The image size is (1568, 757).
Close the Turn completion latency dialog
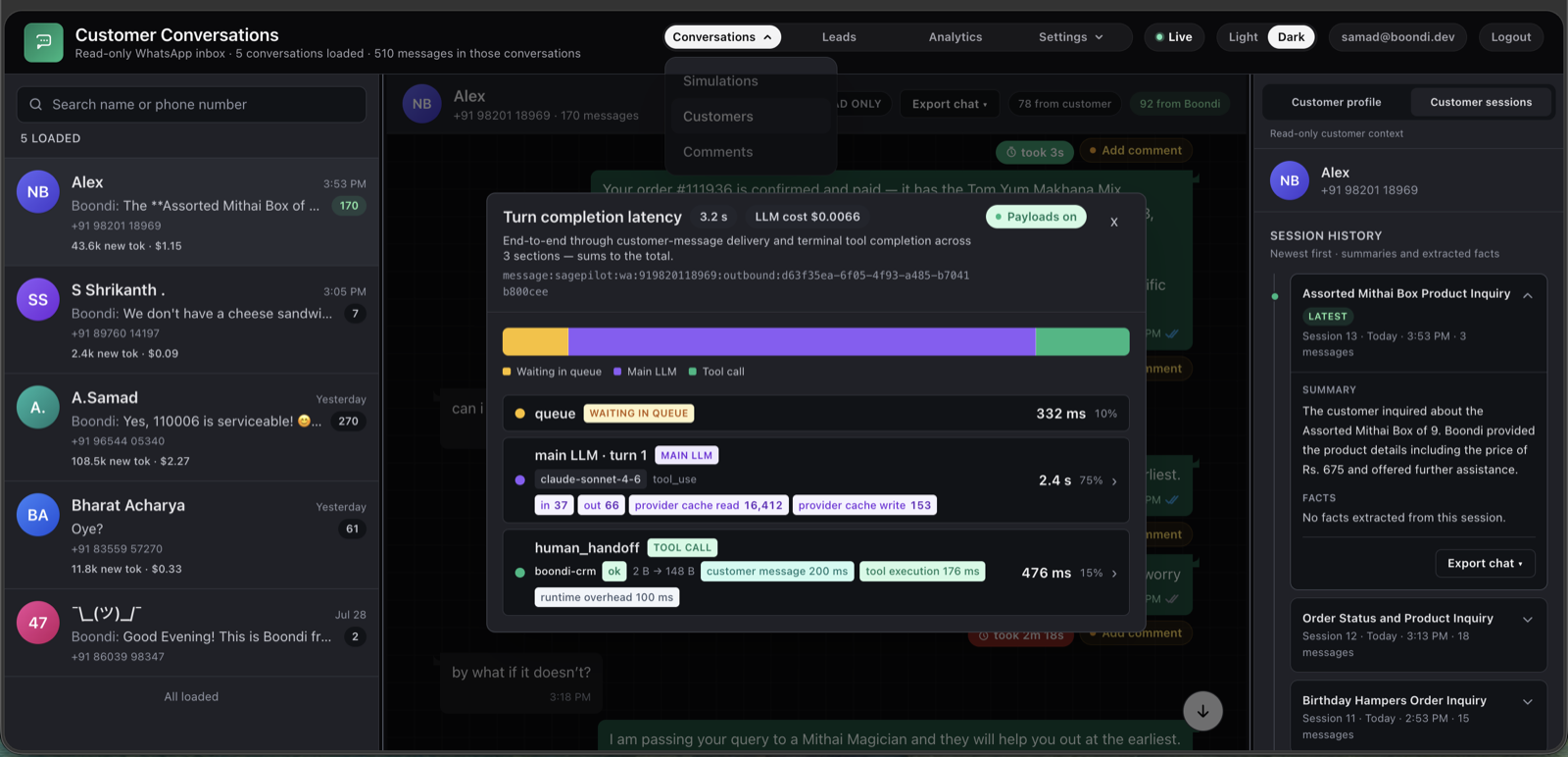(x=1114, y=222)
